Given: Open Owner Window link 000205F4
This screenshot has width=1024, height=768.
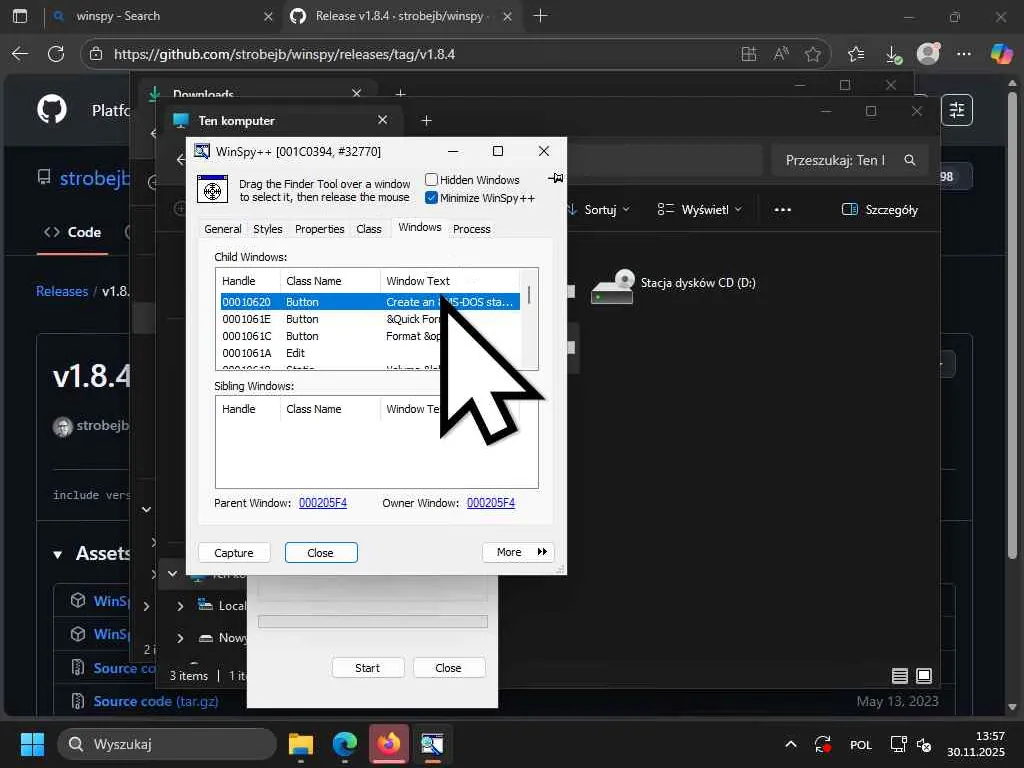Looking at the screenshot, I should 490,503.
